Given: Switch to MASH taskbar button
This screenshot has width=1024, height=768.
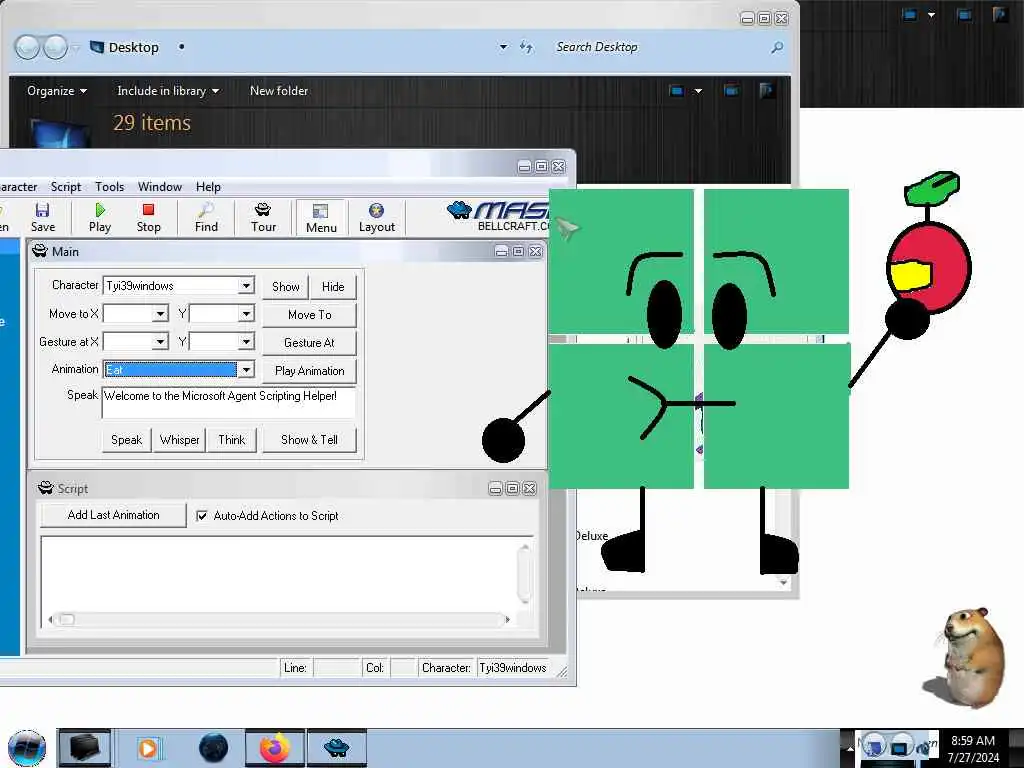Looking at the screenshot, I should click(337, 748).
